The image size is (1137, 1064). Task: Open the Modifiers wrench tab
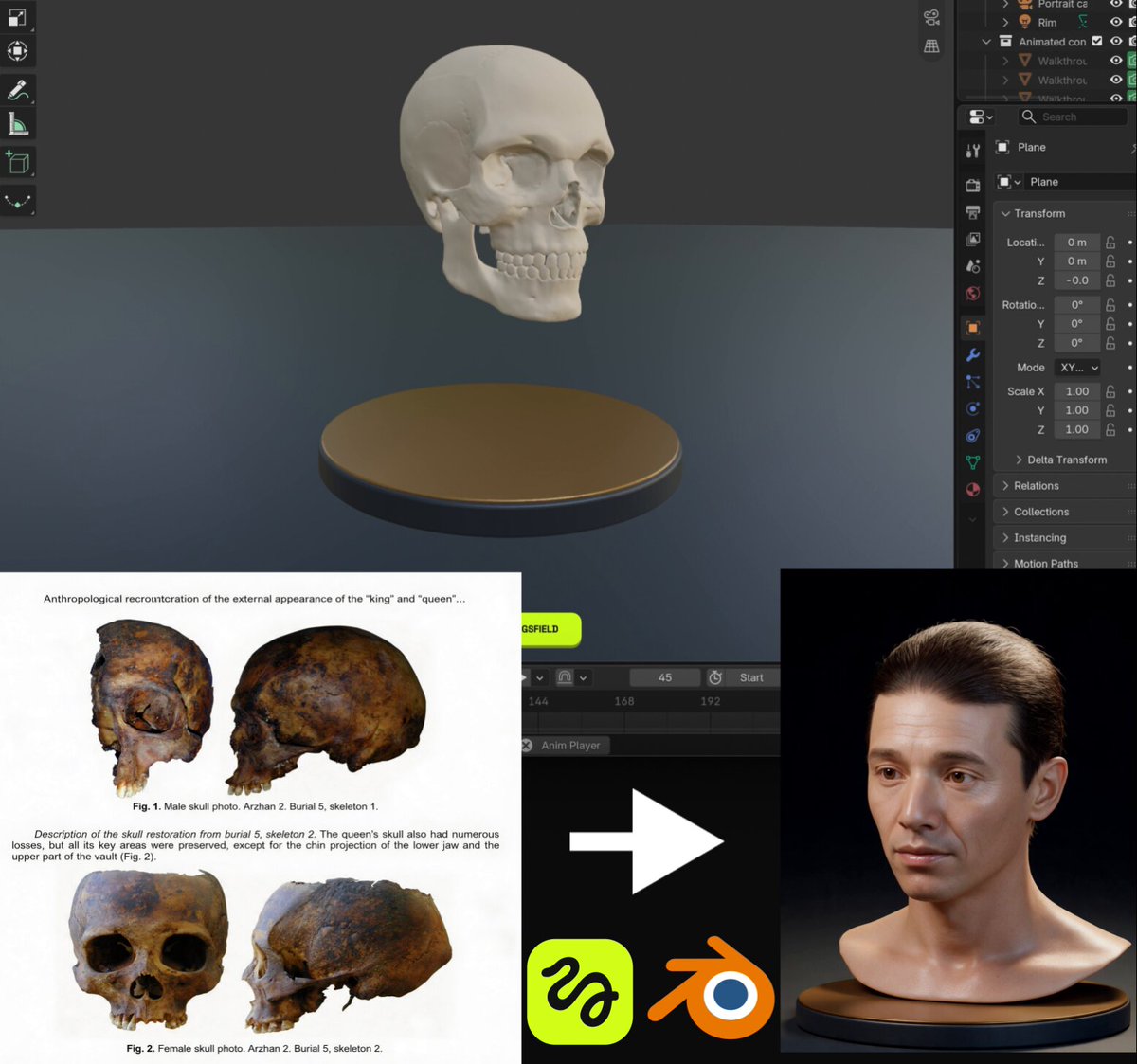coord(973,355)
